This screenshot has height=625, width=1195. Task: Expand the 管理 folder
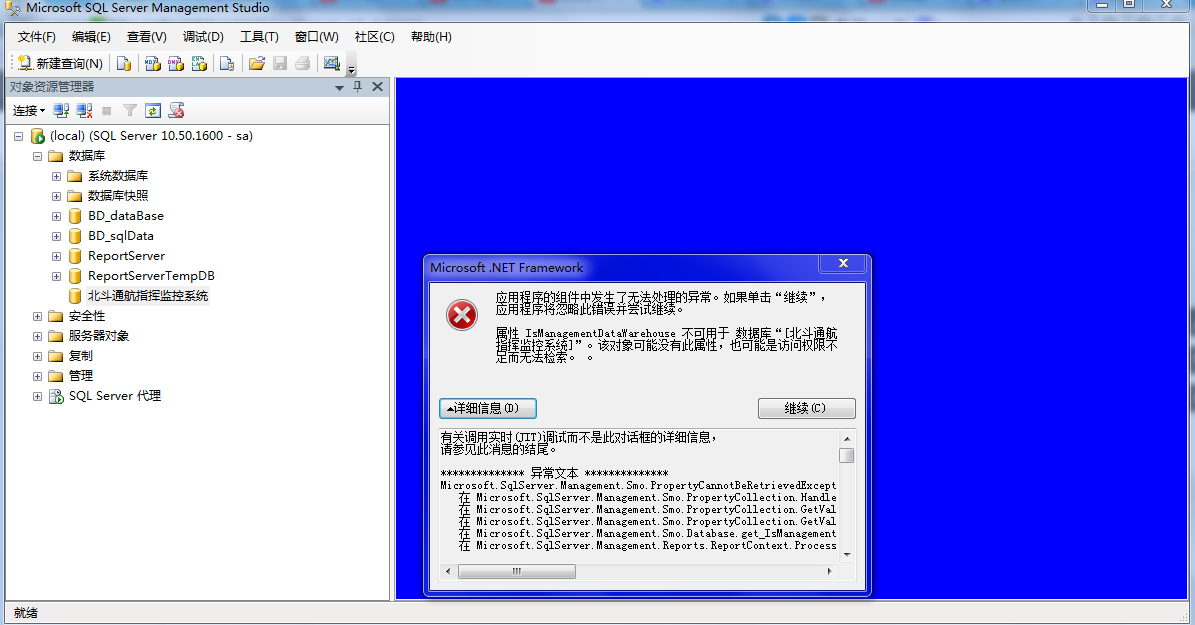point(37,376)
